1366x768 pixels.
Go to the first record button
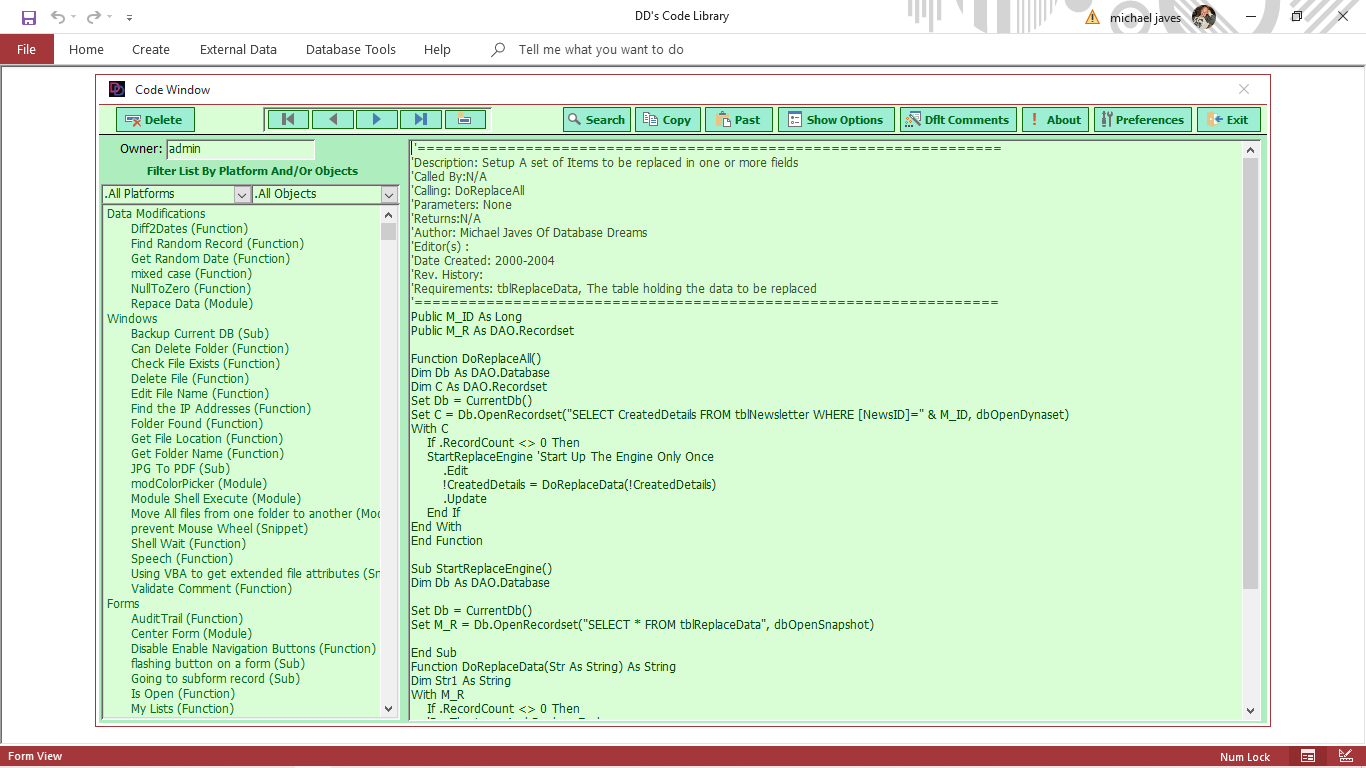[288, 120]
